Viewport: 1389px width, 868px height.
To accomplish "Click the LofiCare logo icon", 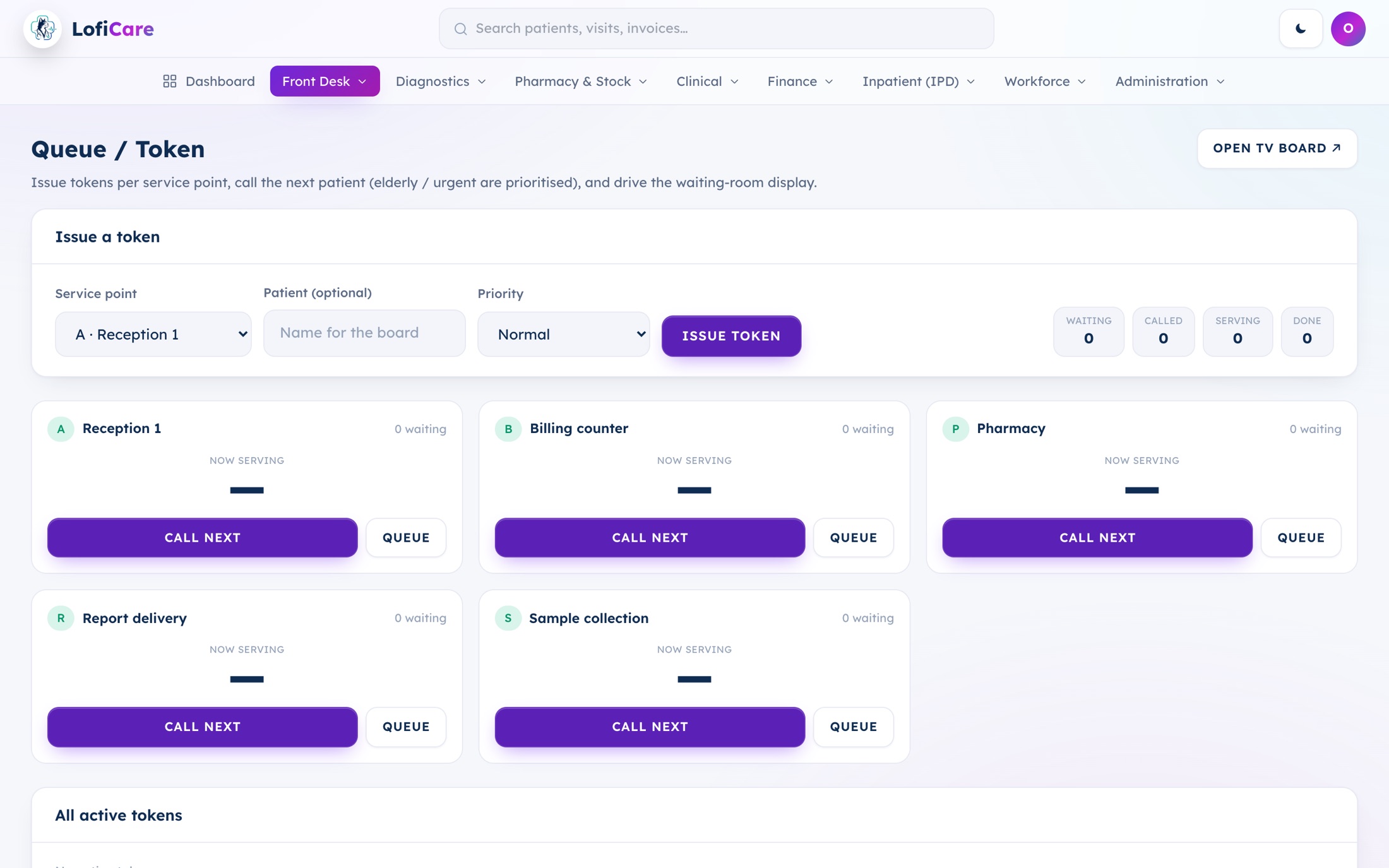I will point(42,28).
